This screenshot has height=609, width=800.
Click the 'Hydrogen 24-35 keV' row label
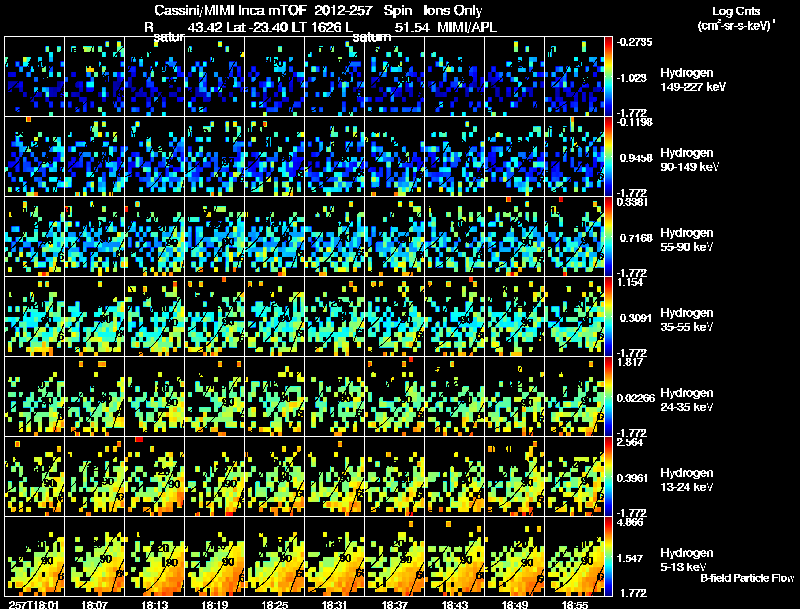point(687,400)
